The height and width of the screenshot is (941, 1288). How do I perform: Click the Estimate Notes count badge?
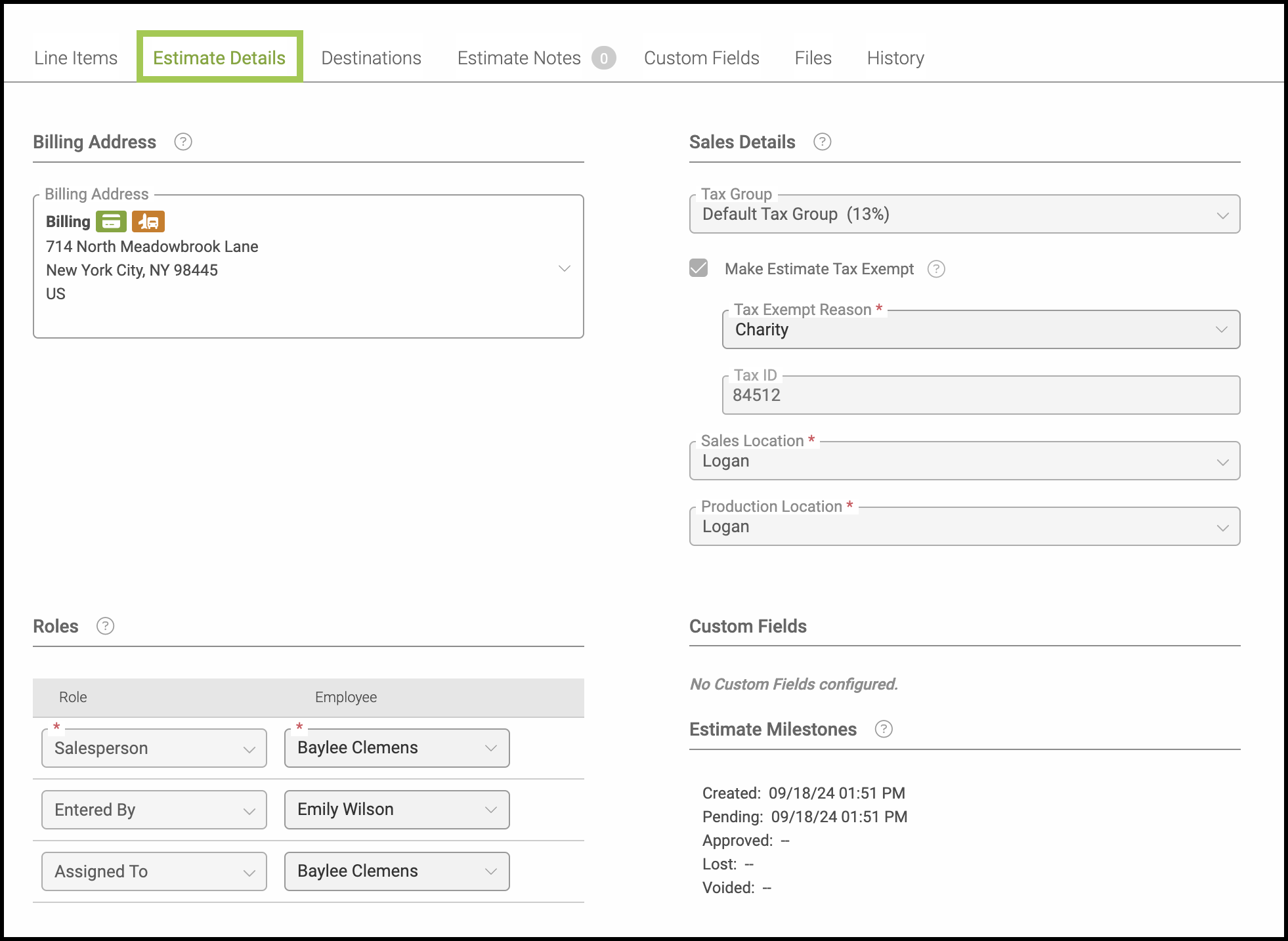(603, 58)
